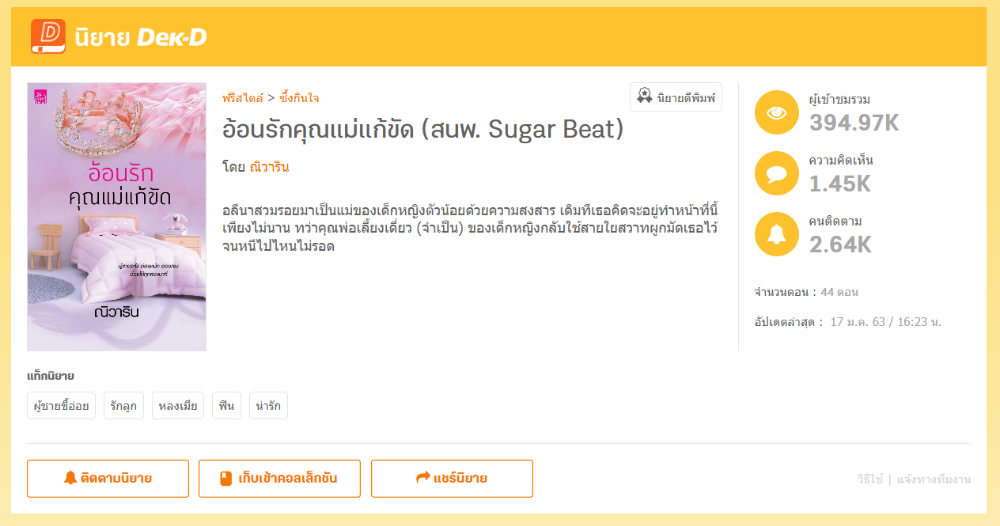Click the speech bubble comments icon

[776, 173]
